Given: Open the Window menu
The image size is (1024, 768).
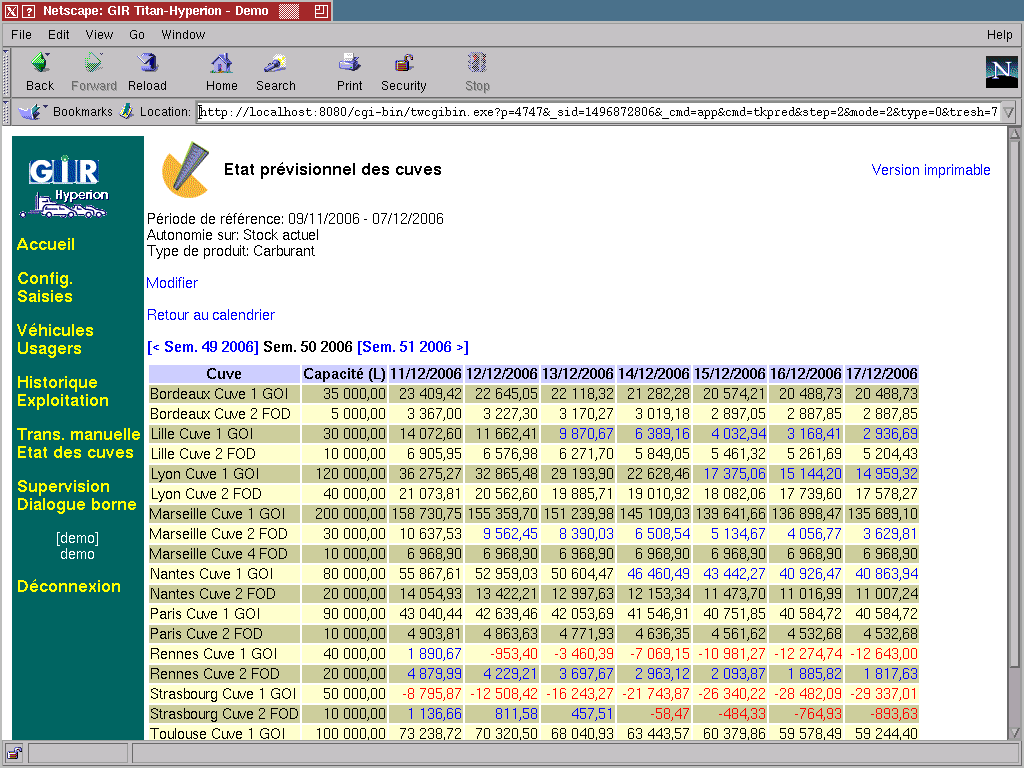Looking at the screenshot, I should coord(183,35).
